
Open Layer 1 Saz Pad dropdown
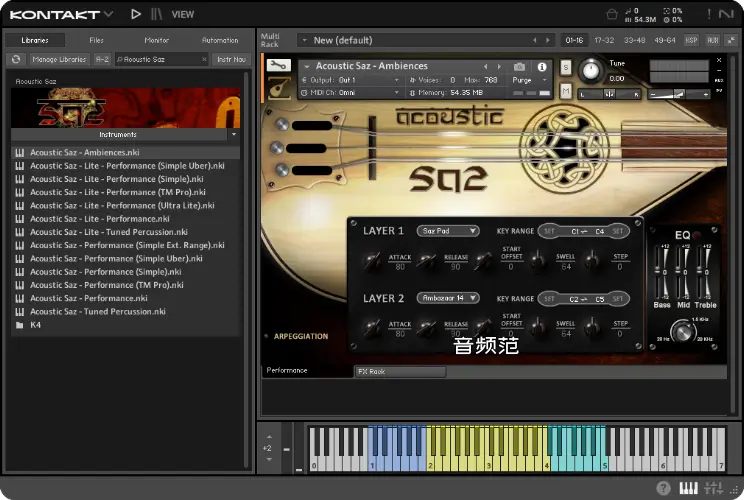point(447,231)
